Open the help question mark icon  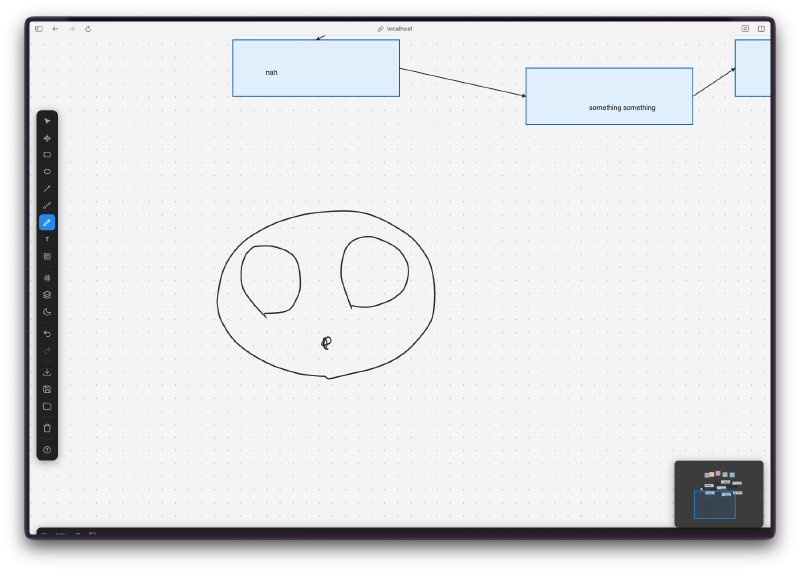click(x=47, y=450)
